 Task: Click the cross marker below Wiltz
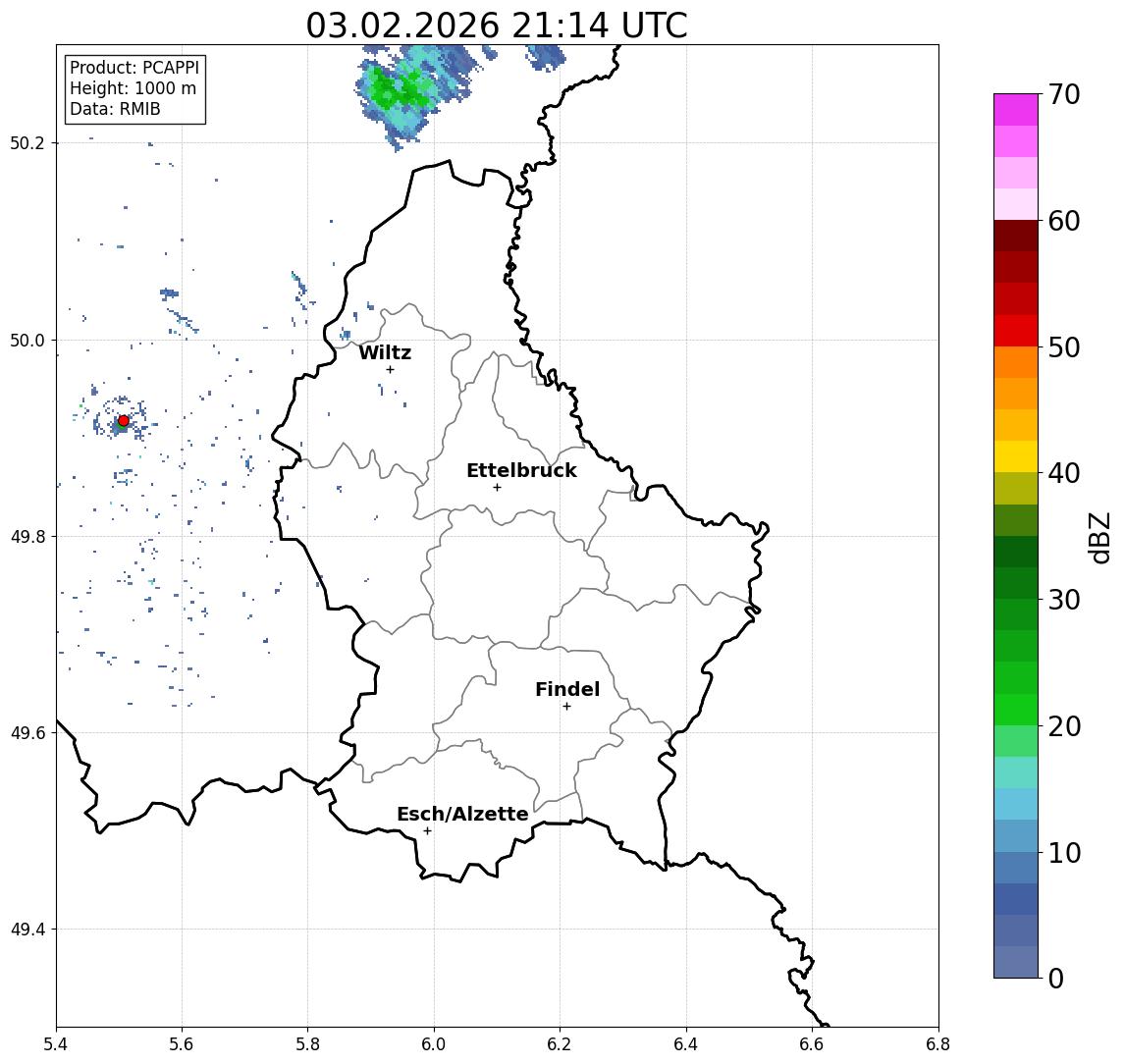click(x=390, y=369)
